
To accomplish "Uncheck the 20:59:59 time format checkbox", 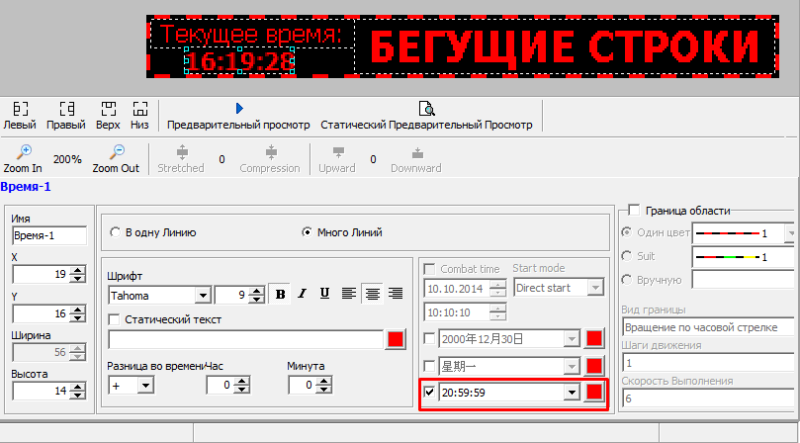I will (x=430, y=392).
